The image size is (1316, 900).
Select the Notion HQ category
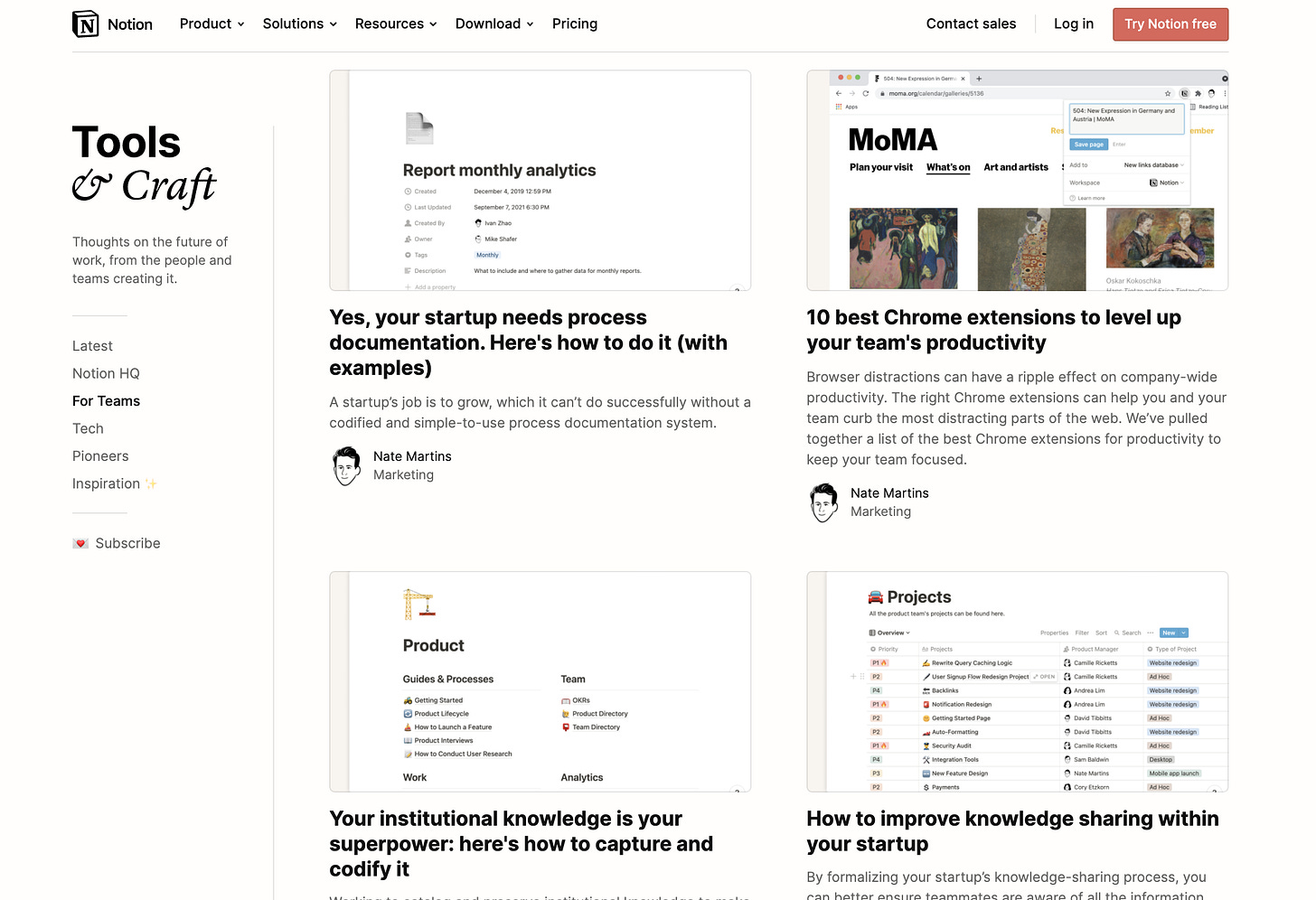pos(106,373)
